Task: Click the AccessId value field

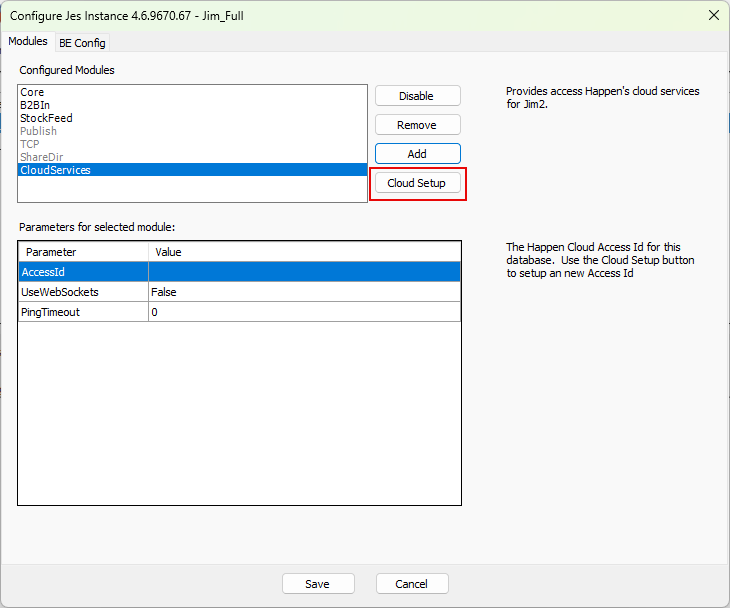Action: [x=304, y=272]
